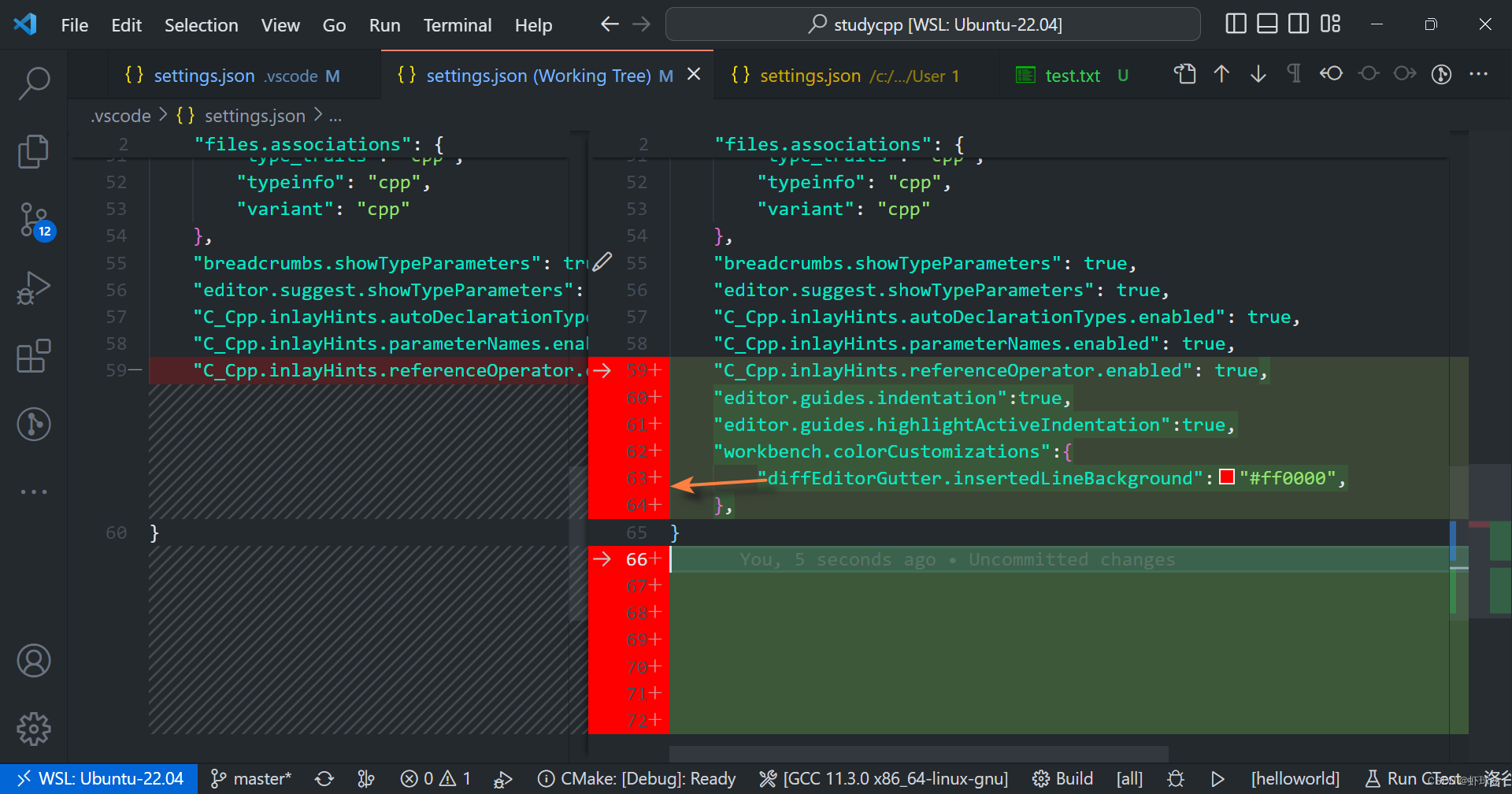
Task: Open Run and Debug view
Action: tap(34, 288)
